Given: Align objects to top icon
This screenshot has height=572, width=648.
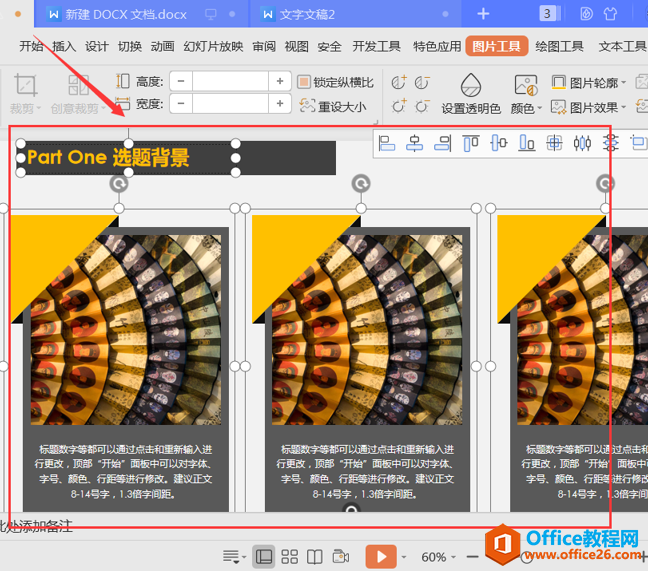Looking at the screenshot, I should [x=471, y=143].
